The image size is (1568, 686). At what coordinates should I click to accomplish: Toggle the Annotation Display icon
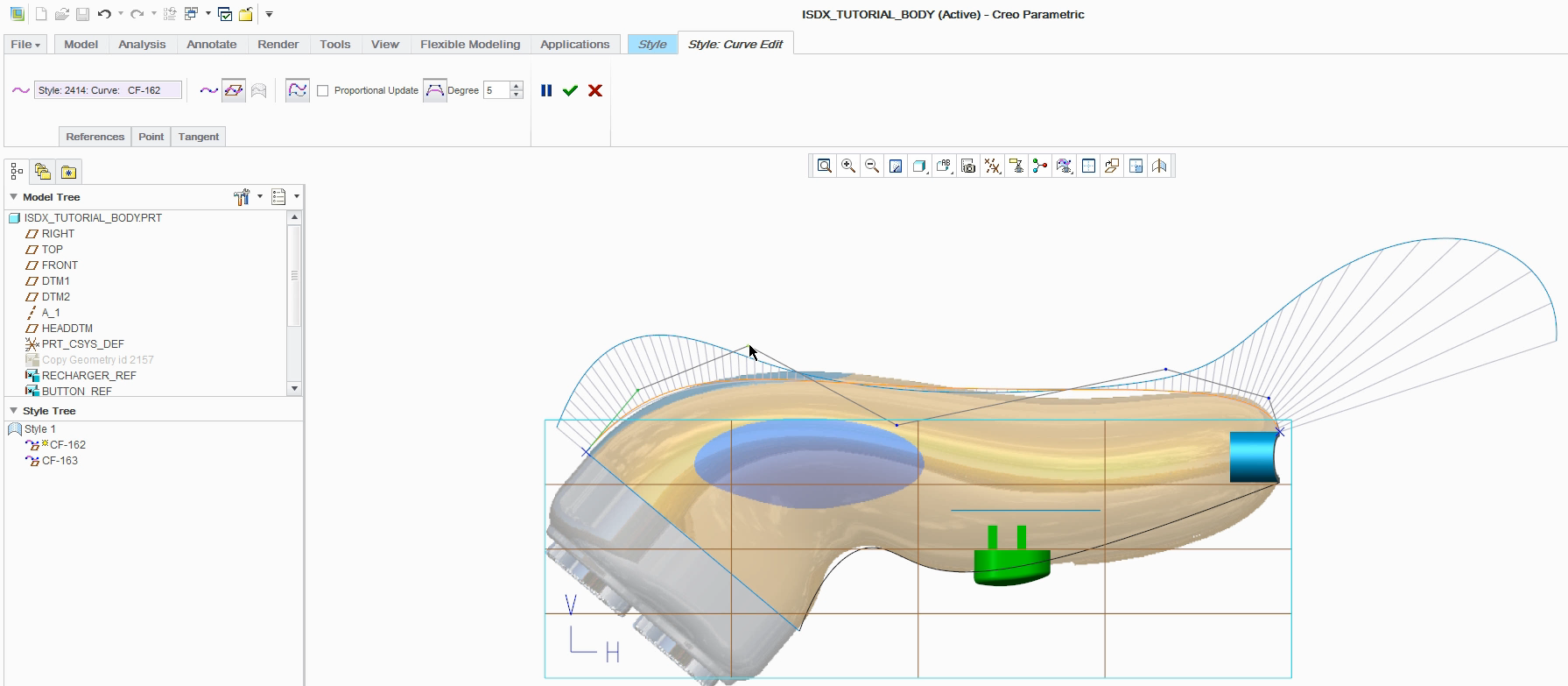(1016, 166)
